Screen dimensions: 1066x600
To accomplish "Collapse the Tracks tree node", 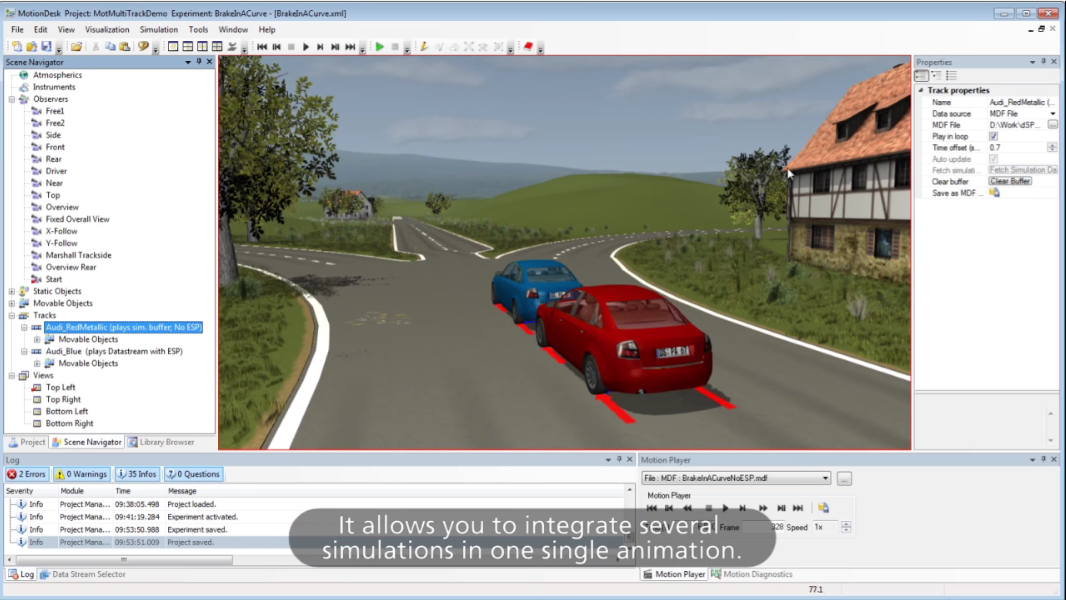I will point(12,315).
